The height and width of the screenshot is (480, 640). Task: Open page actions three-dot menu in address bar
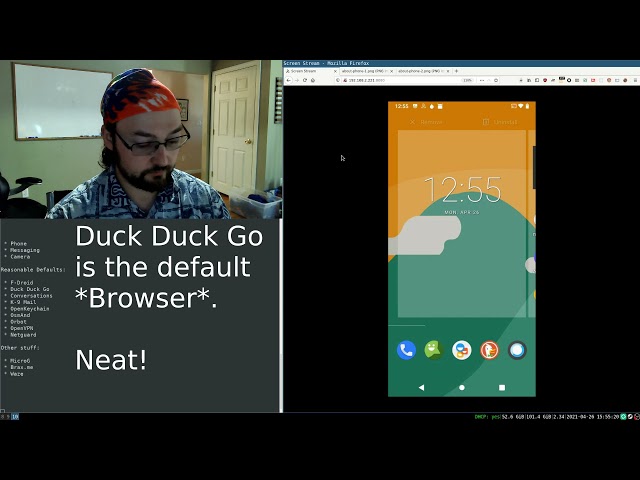click(x=482, y=80)
